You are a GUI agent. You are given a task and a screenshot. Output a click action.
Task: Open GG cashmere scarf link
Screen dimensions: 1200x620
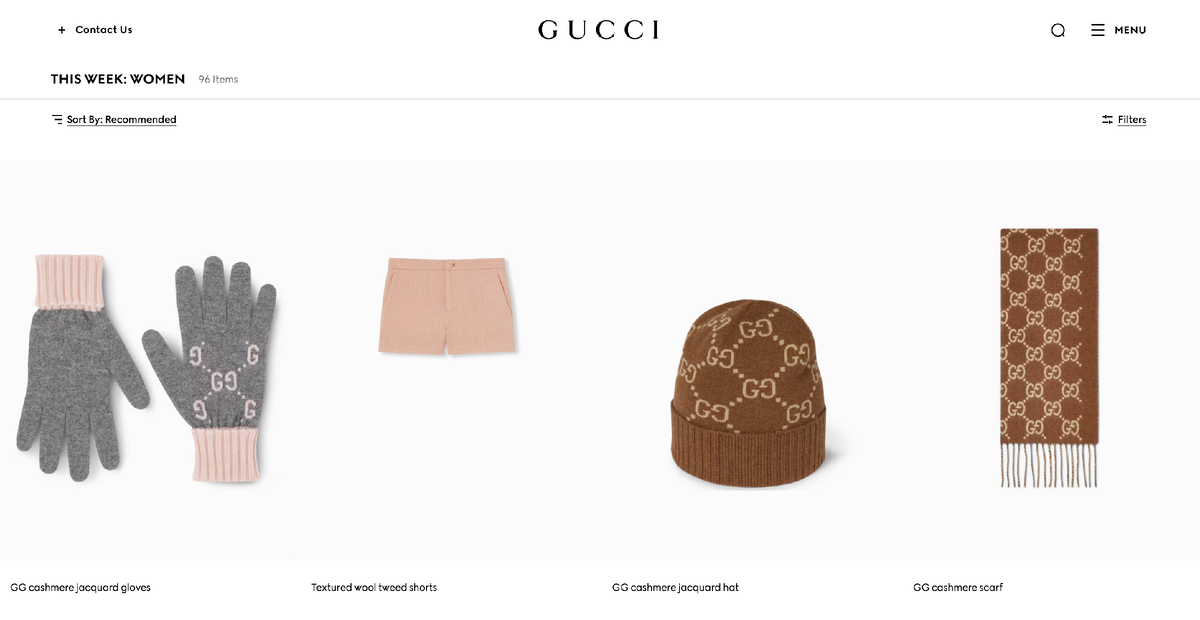click(958, 587)
